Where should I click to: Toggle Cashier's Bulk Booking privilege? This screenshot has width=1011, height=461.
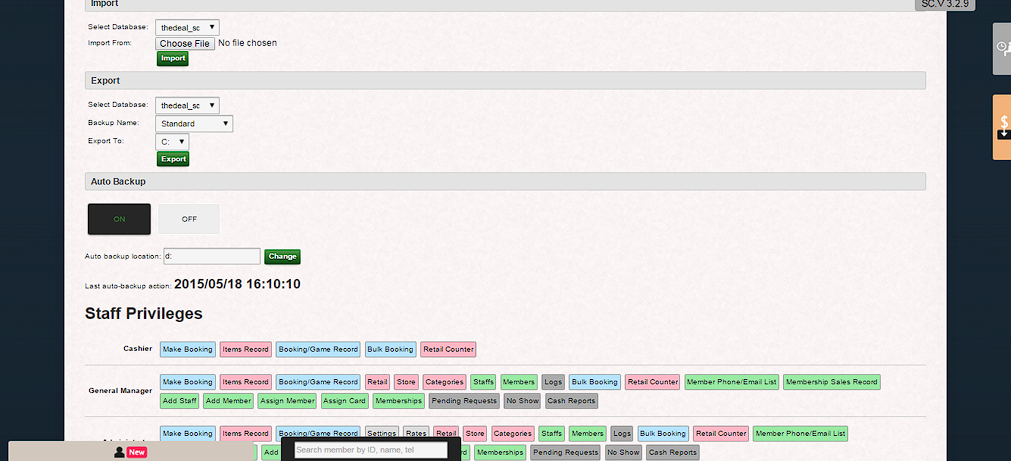click(390, 350)
